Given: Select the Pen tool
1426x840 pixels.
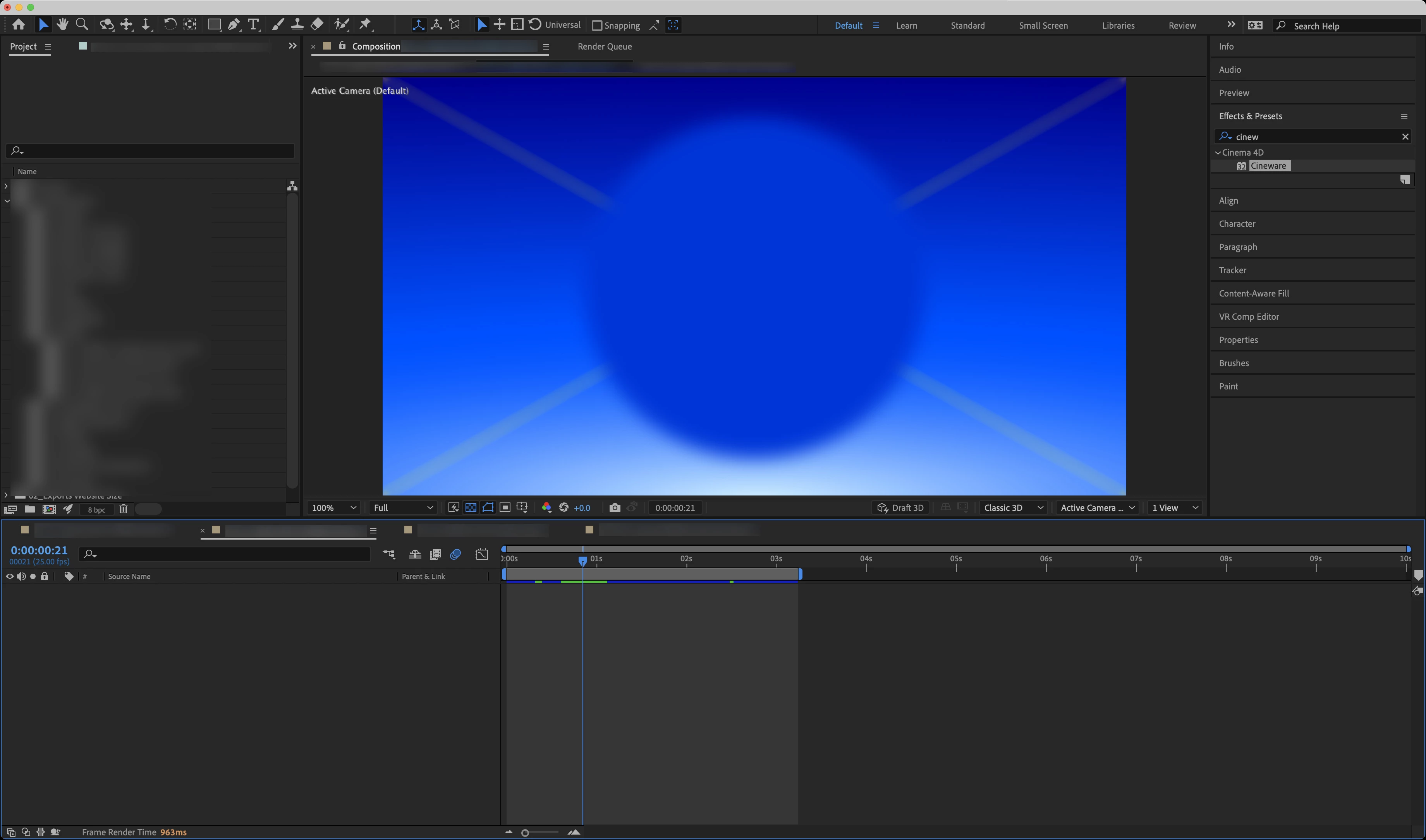Looking at the screenshot, I should (x=233, y=24).
